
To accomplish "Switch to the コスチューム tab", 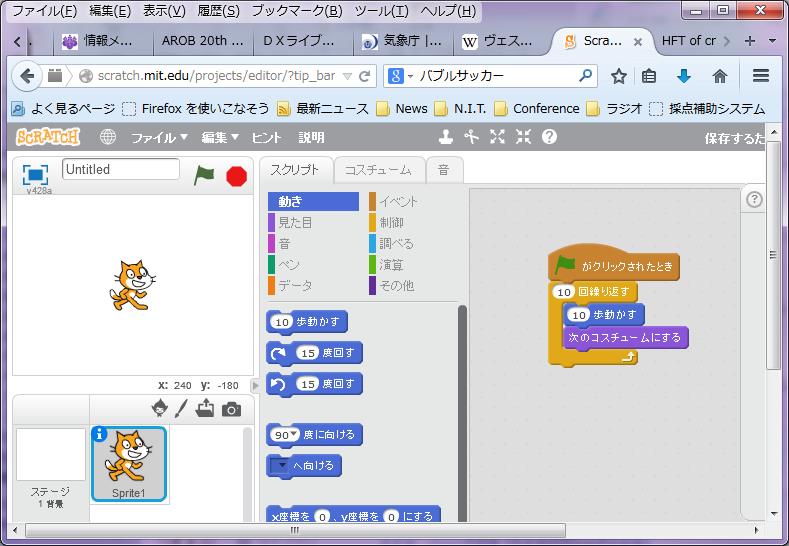I will point(378,170).
